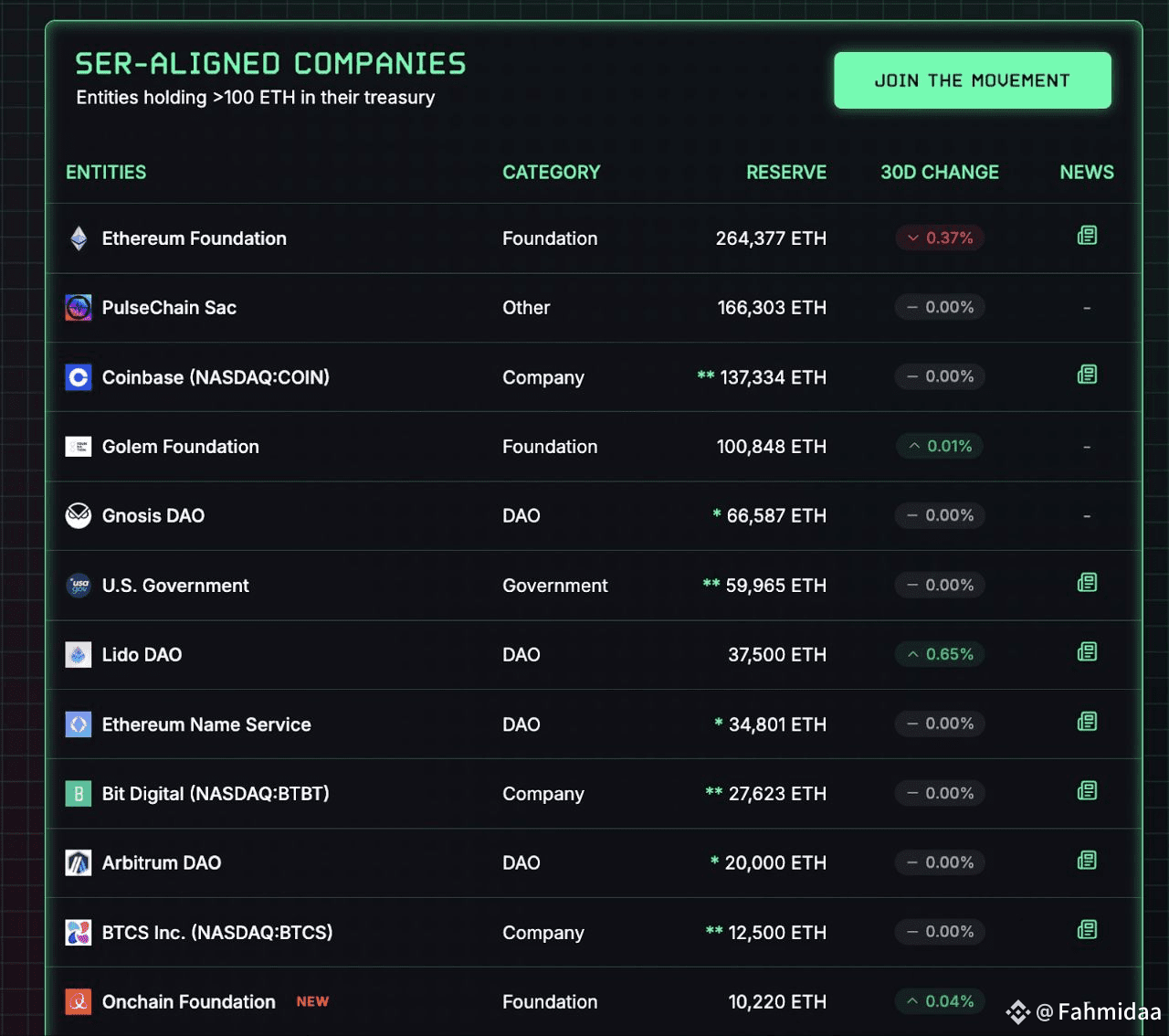Select the BTCS Inc. (NASDAQ:BTCS) entity name

pyautogui.click(x=217, y=933)
